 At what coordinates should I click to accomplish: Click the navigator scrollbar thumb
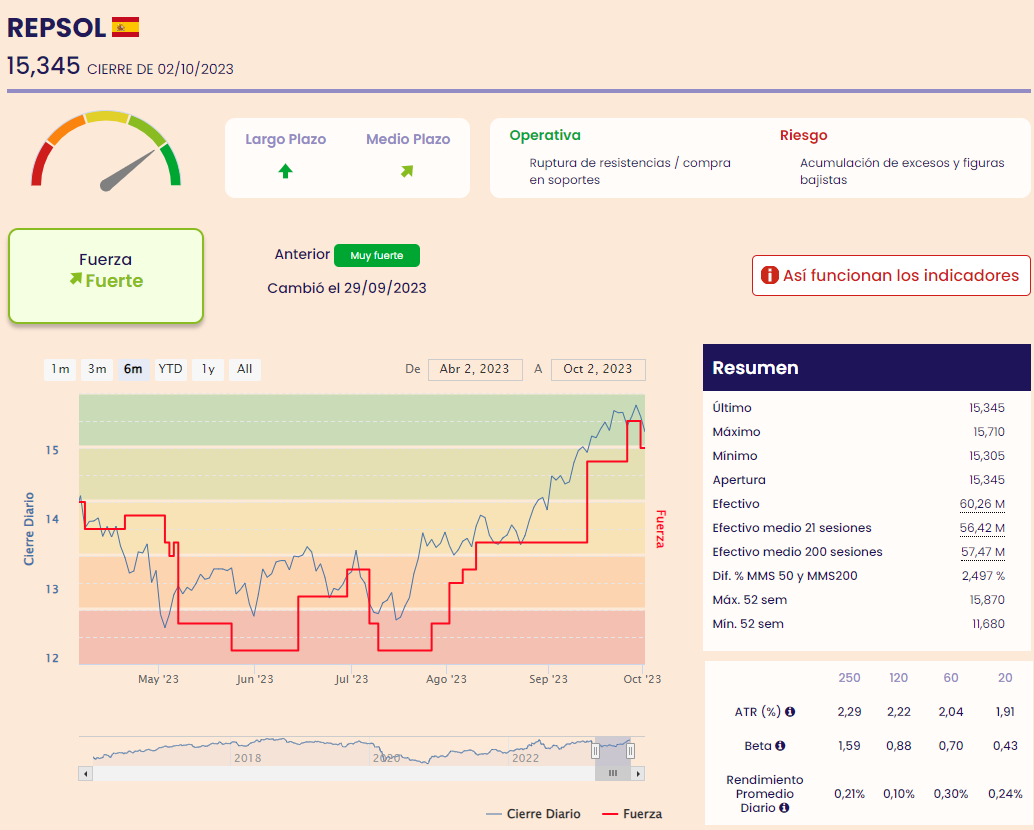(613, 773)
